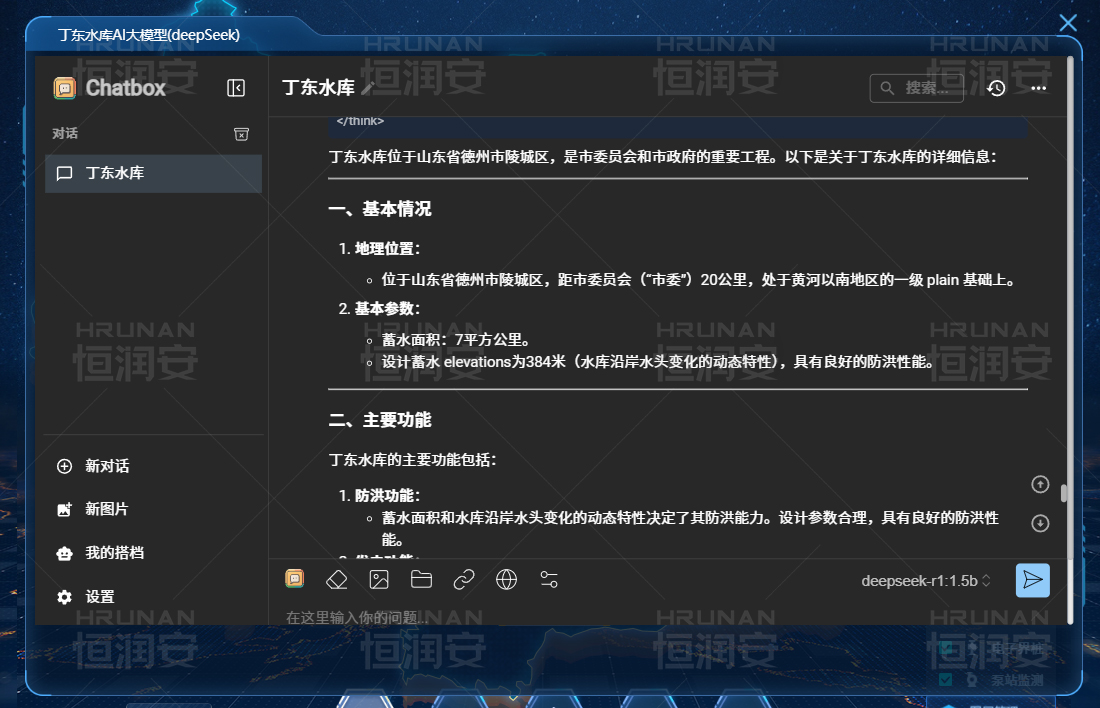Open the history clock icon in header
Viewport: 1100px width, 708px height.
pyautogui.click(x=996, y=88)
